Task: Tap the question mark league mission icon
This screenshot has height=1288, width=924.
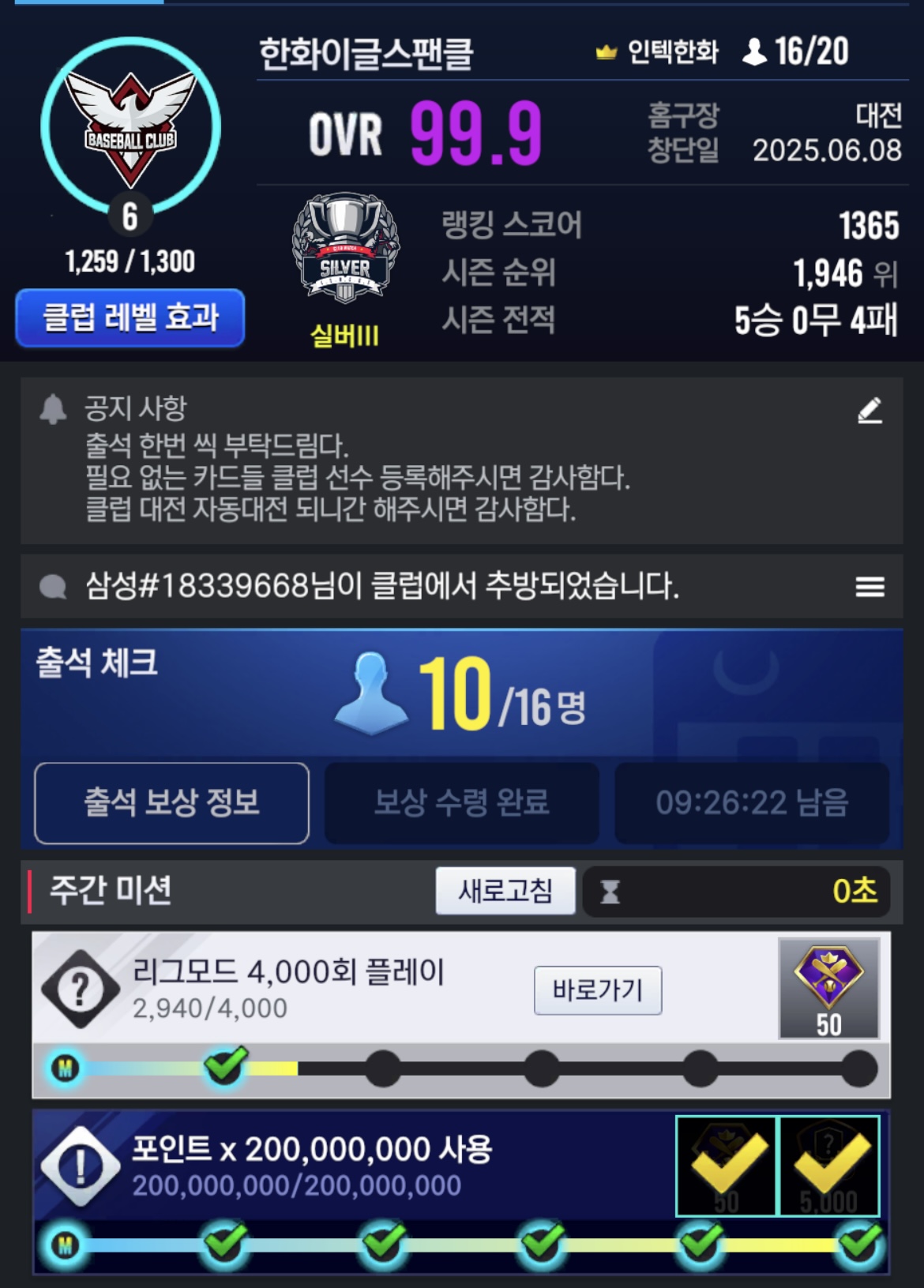Action: [x=80, y=989]
